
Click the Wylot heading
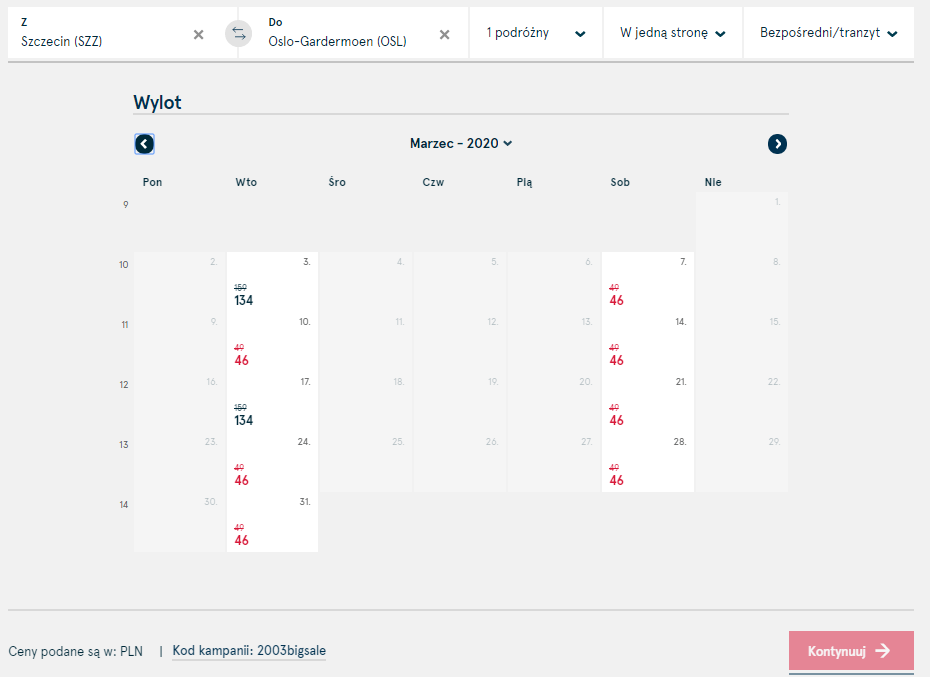[x=157, y=102]
